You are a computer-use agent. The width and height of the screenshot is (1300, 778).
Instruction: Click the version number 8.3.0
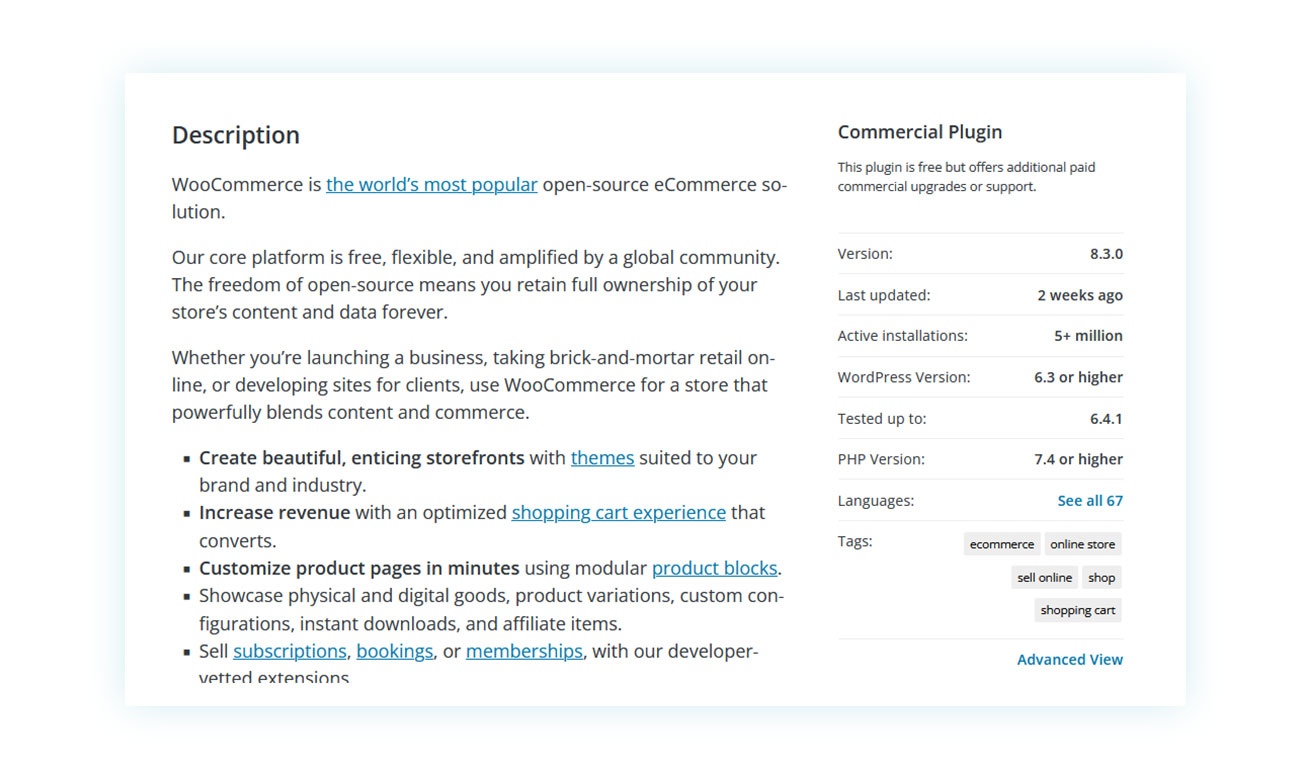pyautogui.click(x=1106, y=254)
